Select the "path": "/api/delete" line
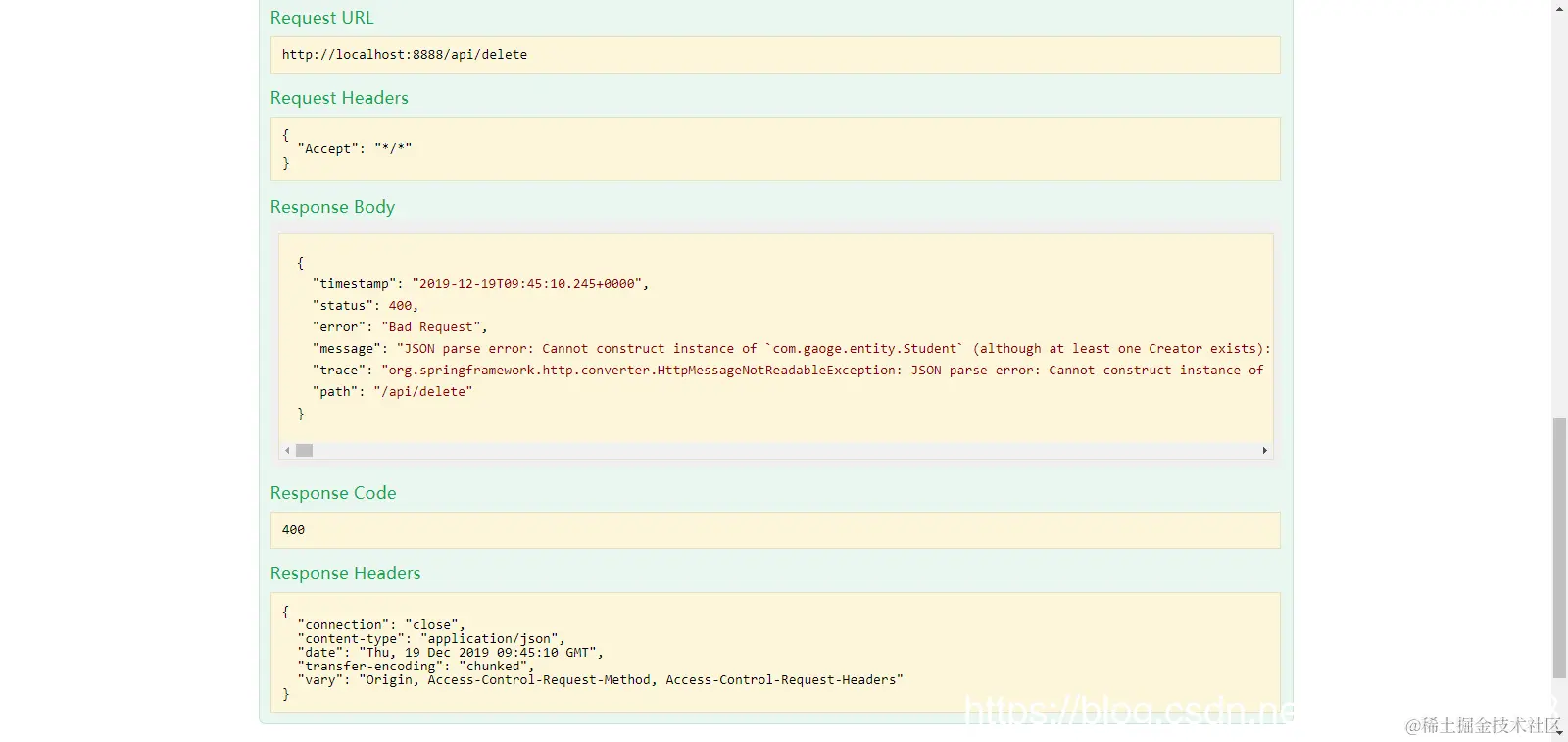Image resolution: width=1568 pixels, height=742 pixels. (x=392, y=392)
